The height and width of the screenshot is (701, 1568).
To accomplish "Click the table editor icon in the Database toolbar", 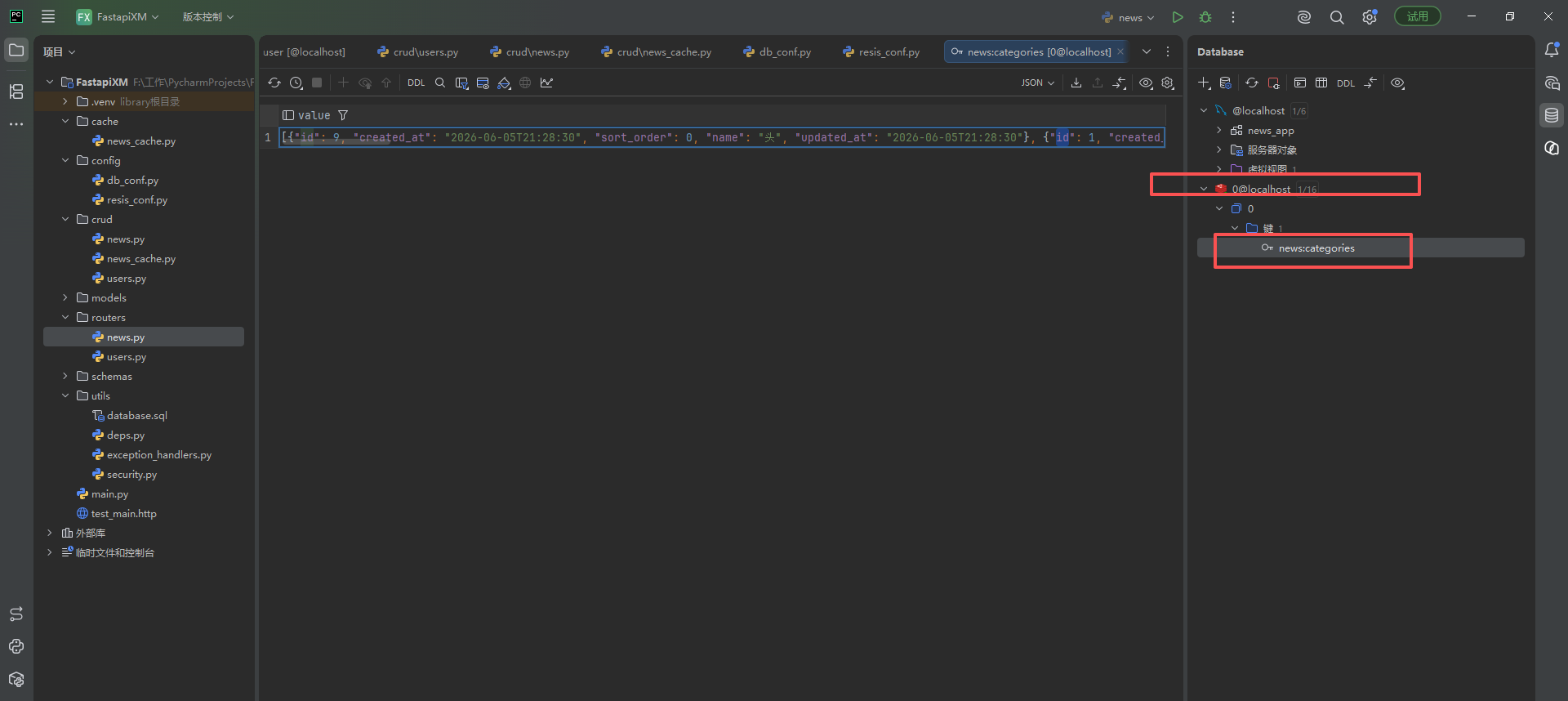I will (1321, 83).
